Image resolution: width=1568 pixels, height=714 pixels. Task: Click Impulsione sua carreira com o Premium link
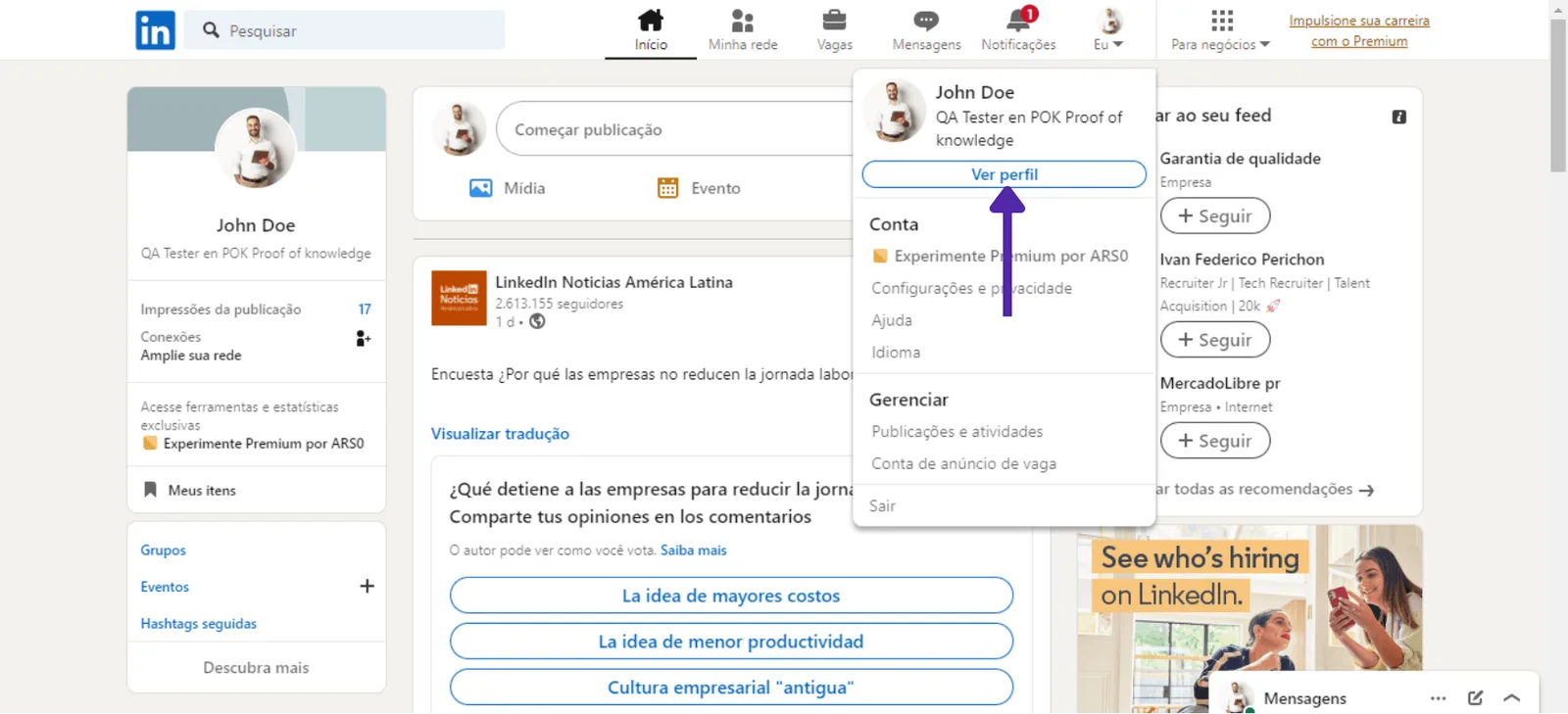tap(1359, 30)
